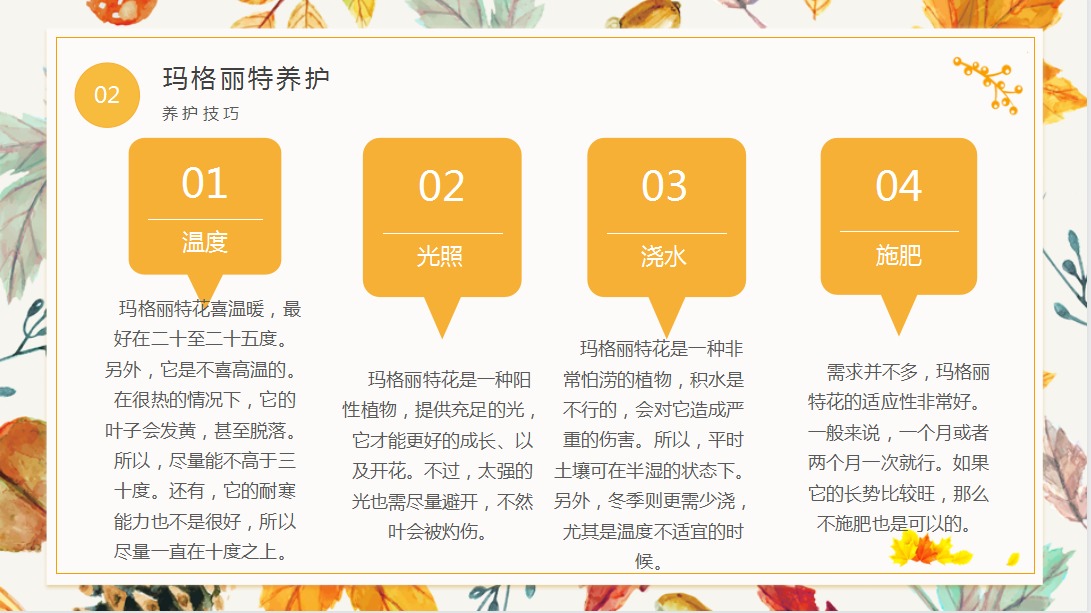1091x613 pixels.
Task: Select the subtitle 养护技巧
Action: click(201, 114)
